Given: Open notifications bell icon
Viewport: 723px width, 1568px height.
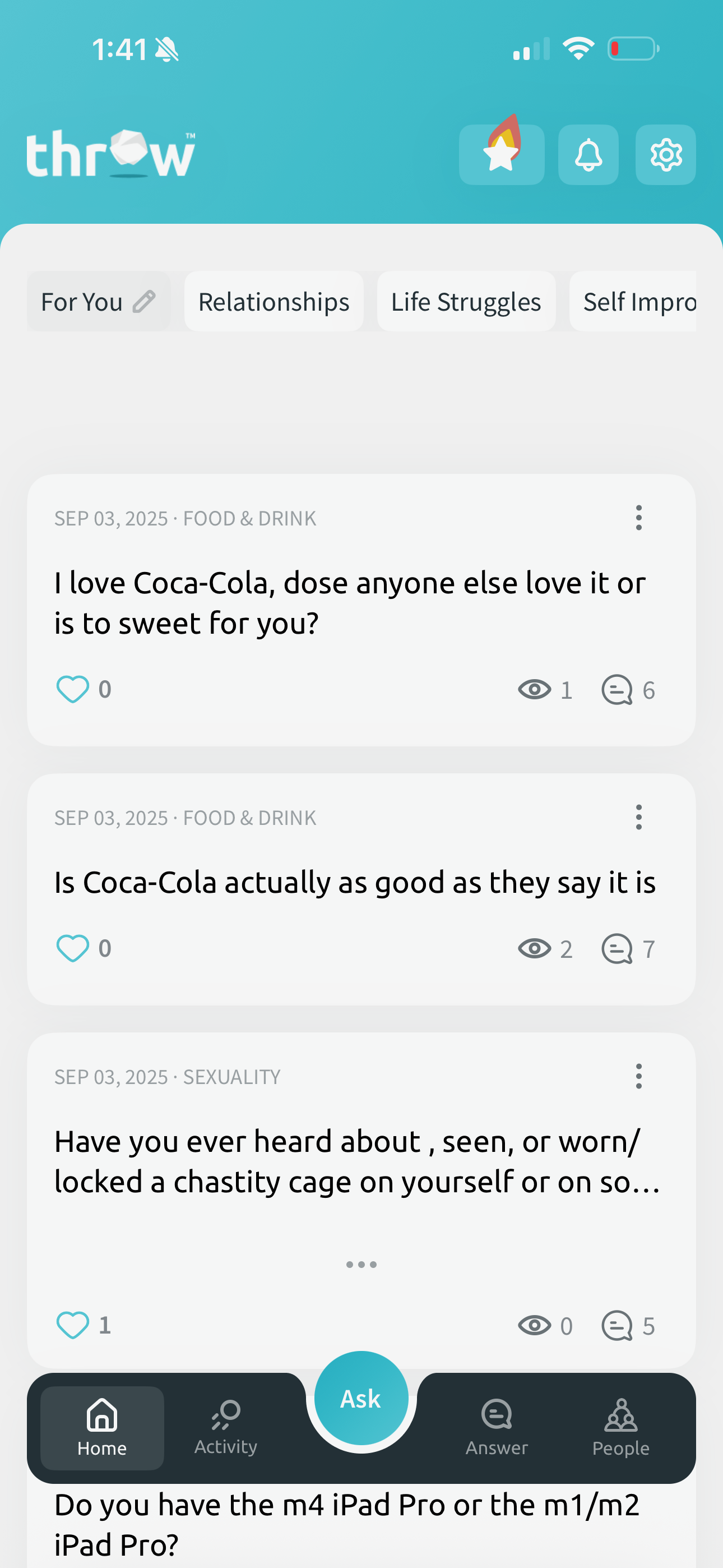Looking at the screenshot, I should (588, 154).
